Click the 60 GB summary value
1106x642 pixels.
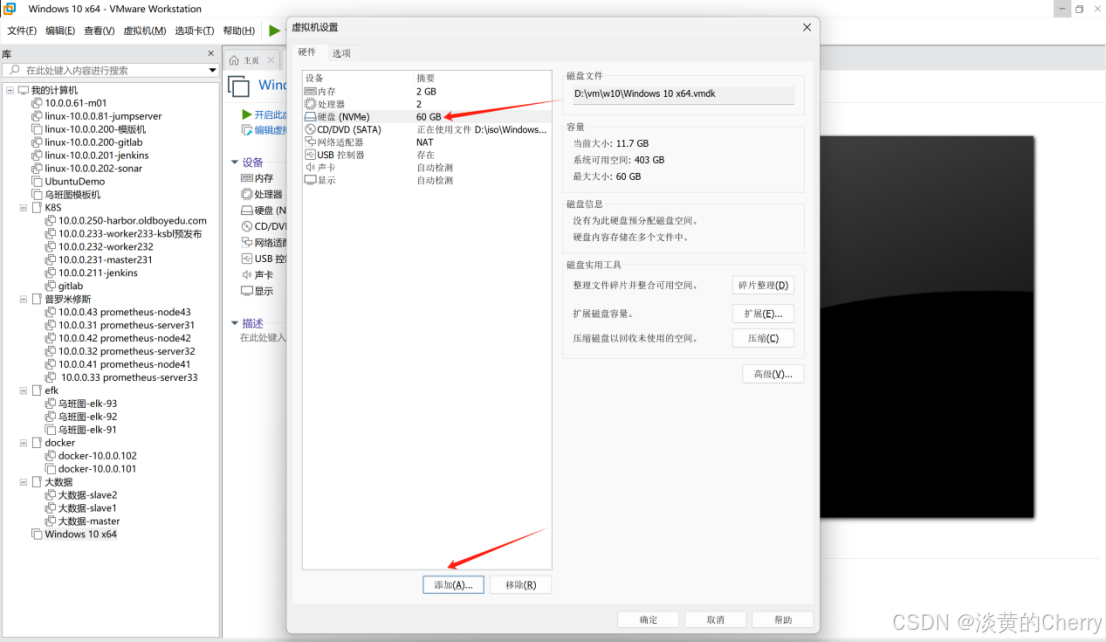[x=428, y=116]
